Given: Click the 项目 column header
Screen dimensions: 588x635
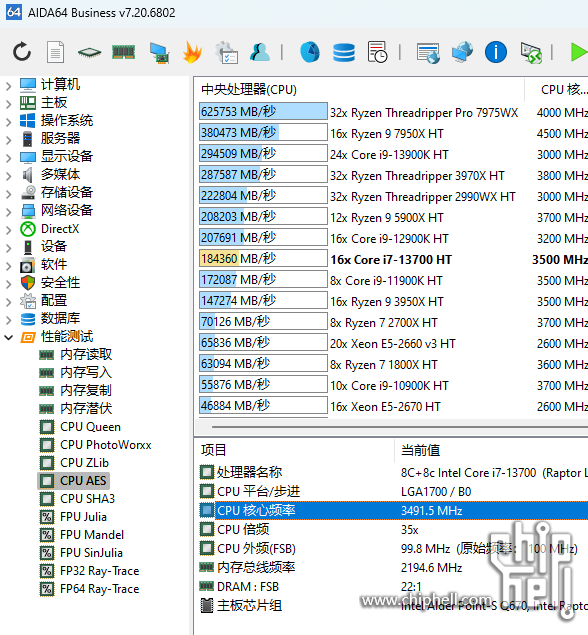Looking at the screenshot, I should click(x=294, y=450).
